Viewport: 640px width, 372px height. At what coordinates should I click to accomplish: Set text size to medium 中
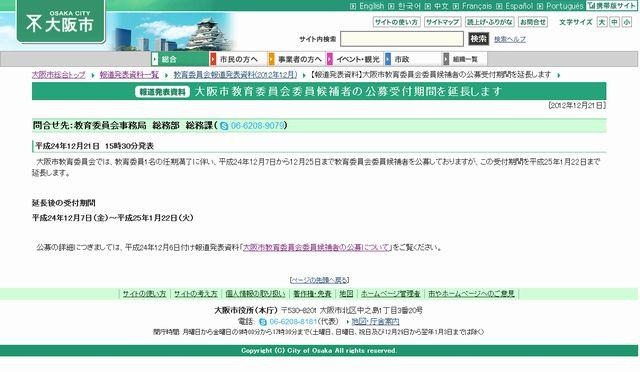(x=614, y=22)
